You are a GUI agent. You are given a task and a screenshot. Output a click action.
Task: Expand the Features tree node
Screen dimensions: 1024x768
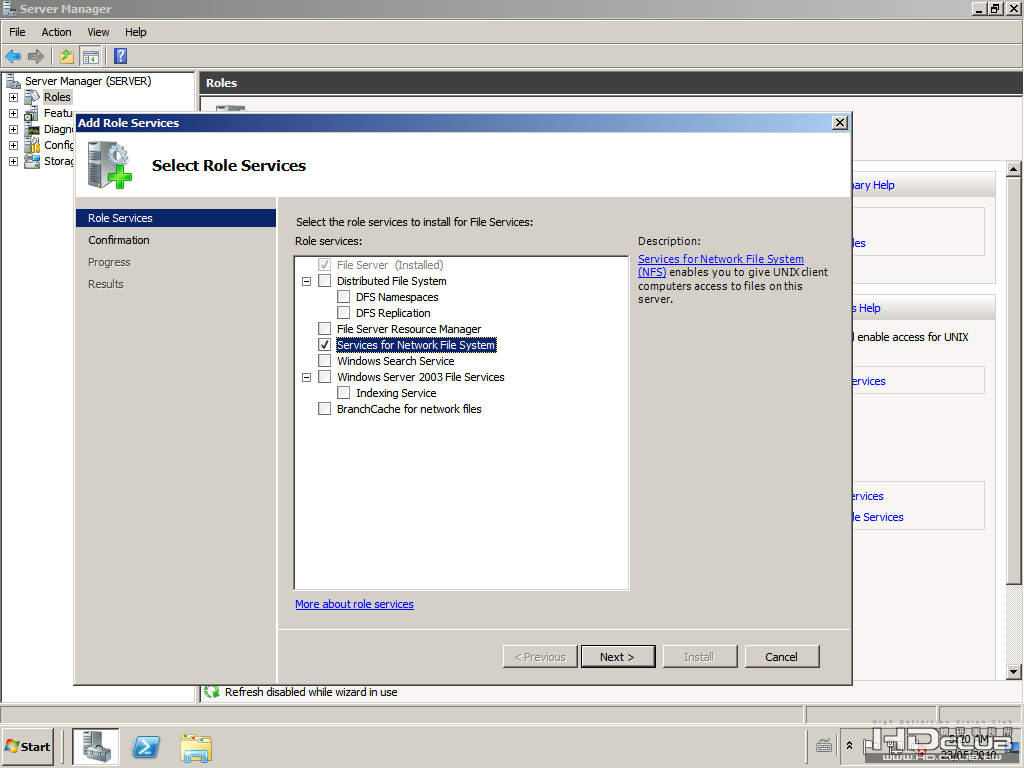[x=13, y=113]
